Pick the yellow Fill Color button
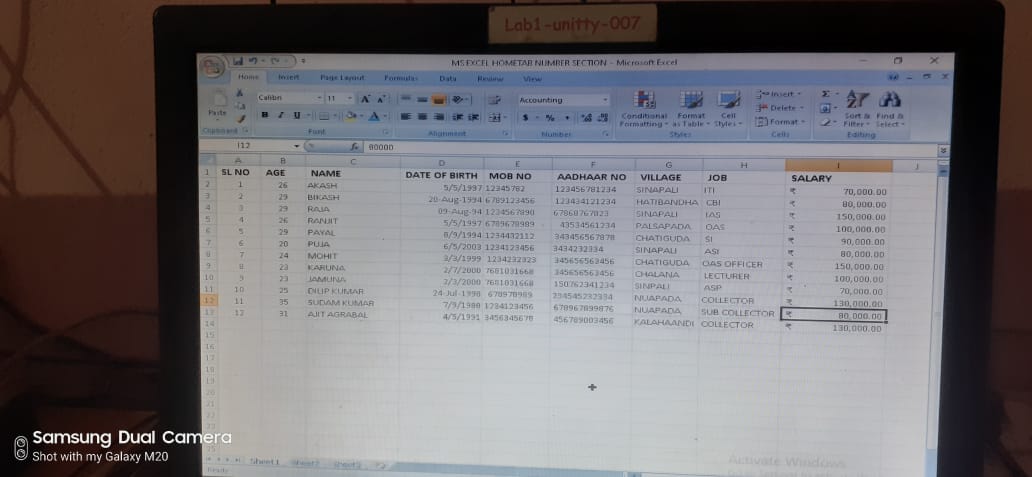 coord(353,117)
